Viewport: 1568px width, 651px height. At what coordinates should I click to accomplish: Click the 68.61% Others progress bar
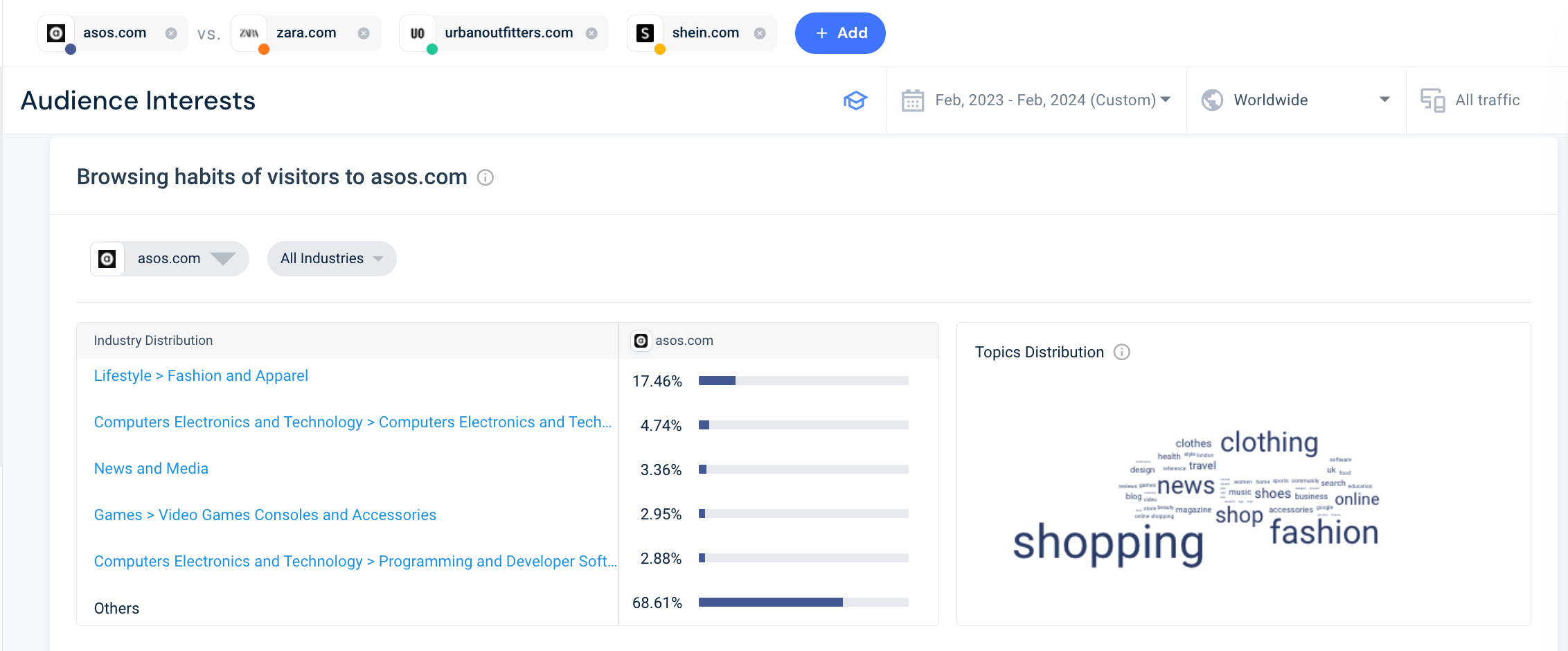pos(803,603)
